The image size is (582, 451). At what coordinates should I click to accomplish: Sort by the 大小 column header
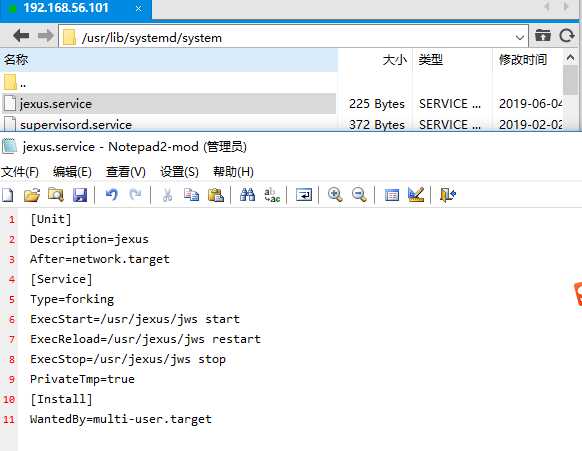click(x=375, y=59)
